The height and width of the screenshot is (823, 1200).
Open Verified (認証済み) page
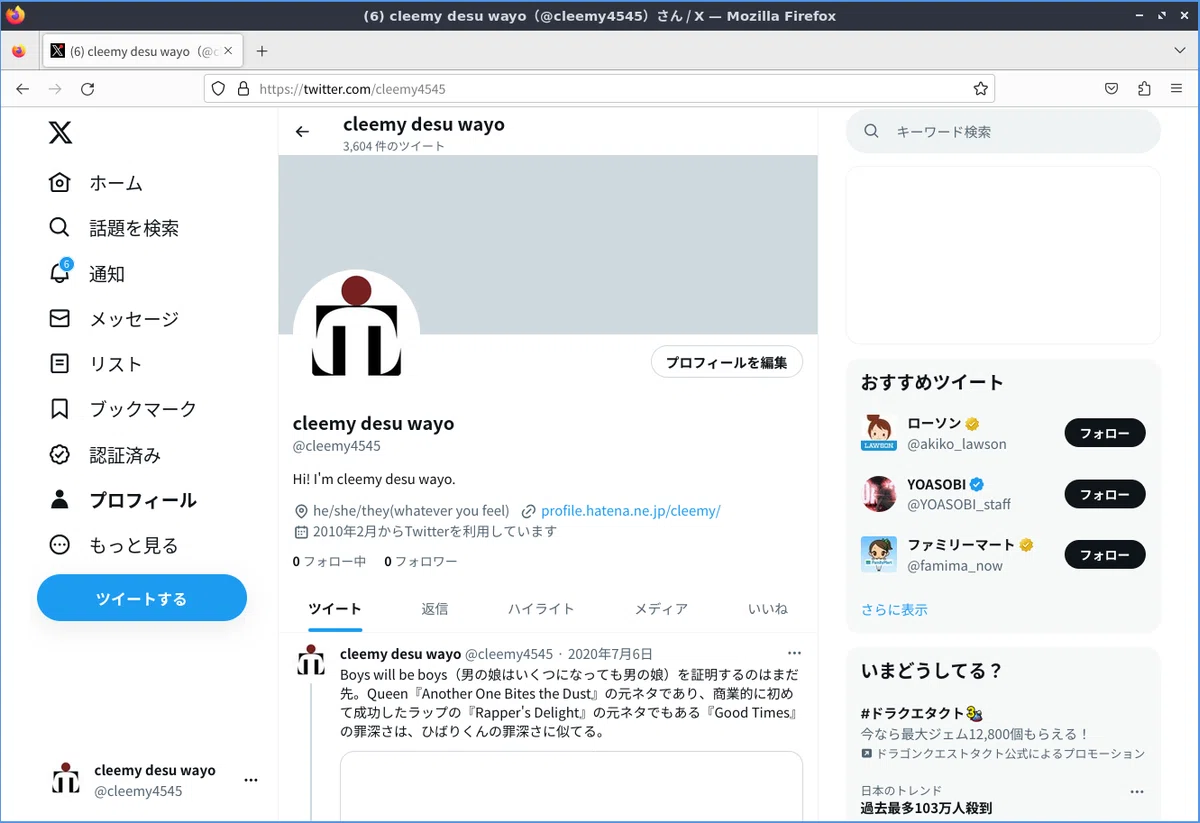(x=105, y=455)
